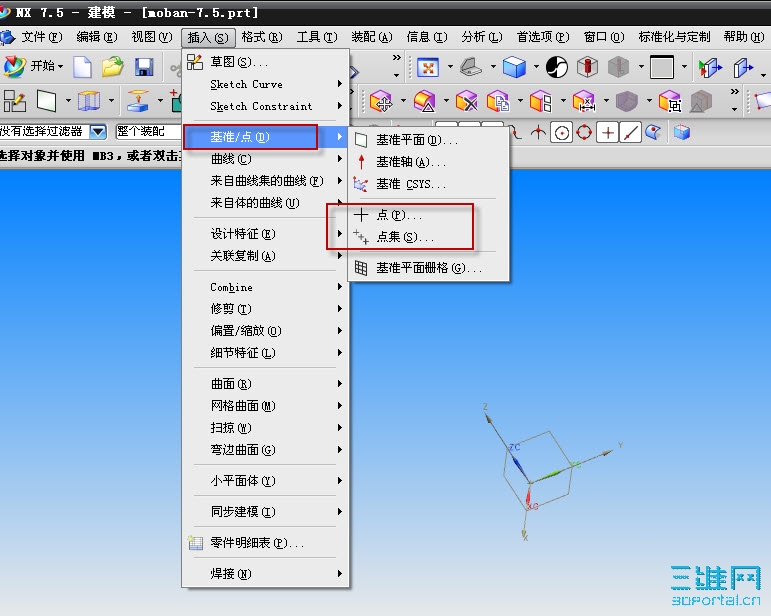Select 点(P) in datum submenu
Image resolution: width=771 pixels, height=616 pixels.
click(428, 215)
